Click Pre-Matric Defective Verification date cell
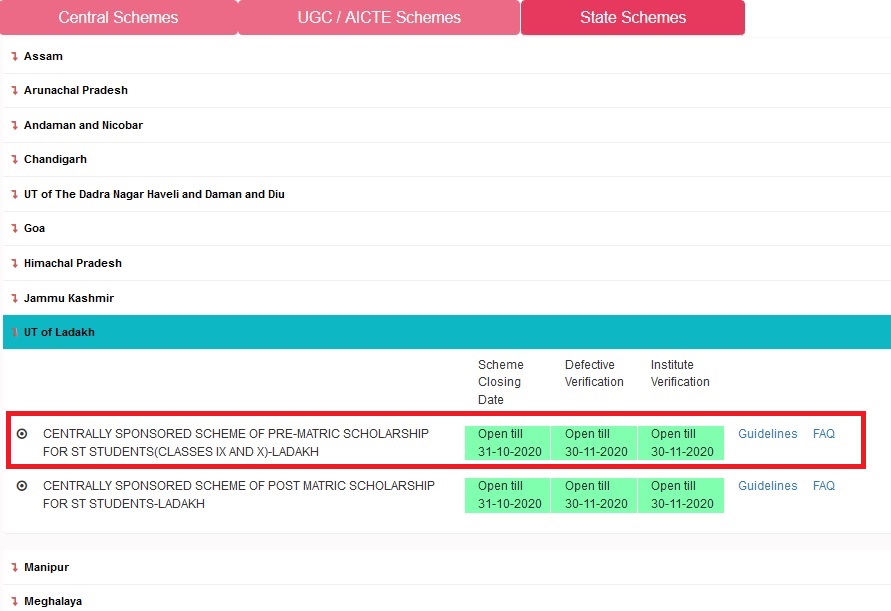The width and height of the screenshot is (891, 611). pyautogui.click(x=594, y=443)
